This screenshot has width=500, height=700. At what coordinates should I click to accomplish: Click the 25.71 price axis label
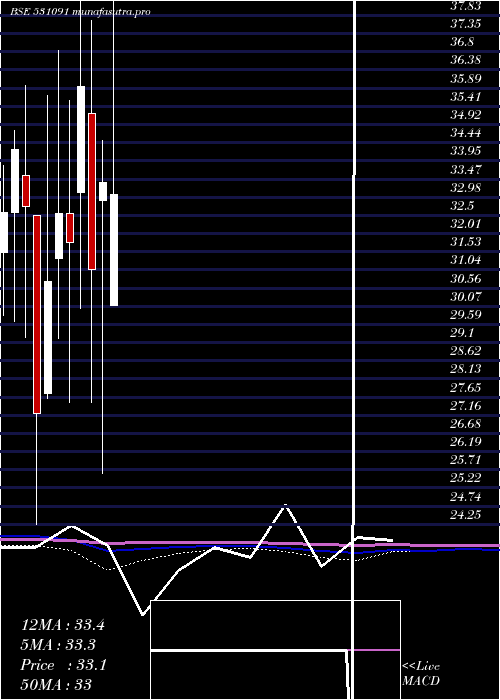point(466,460)
